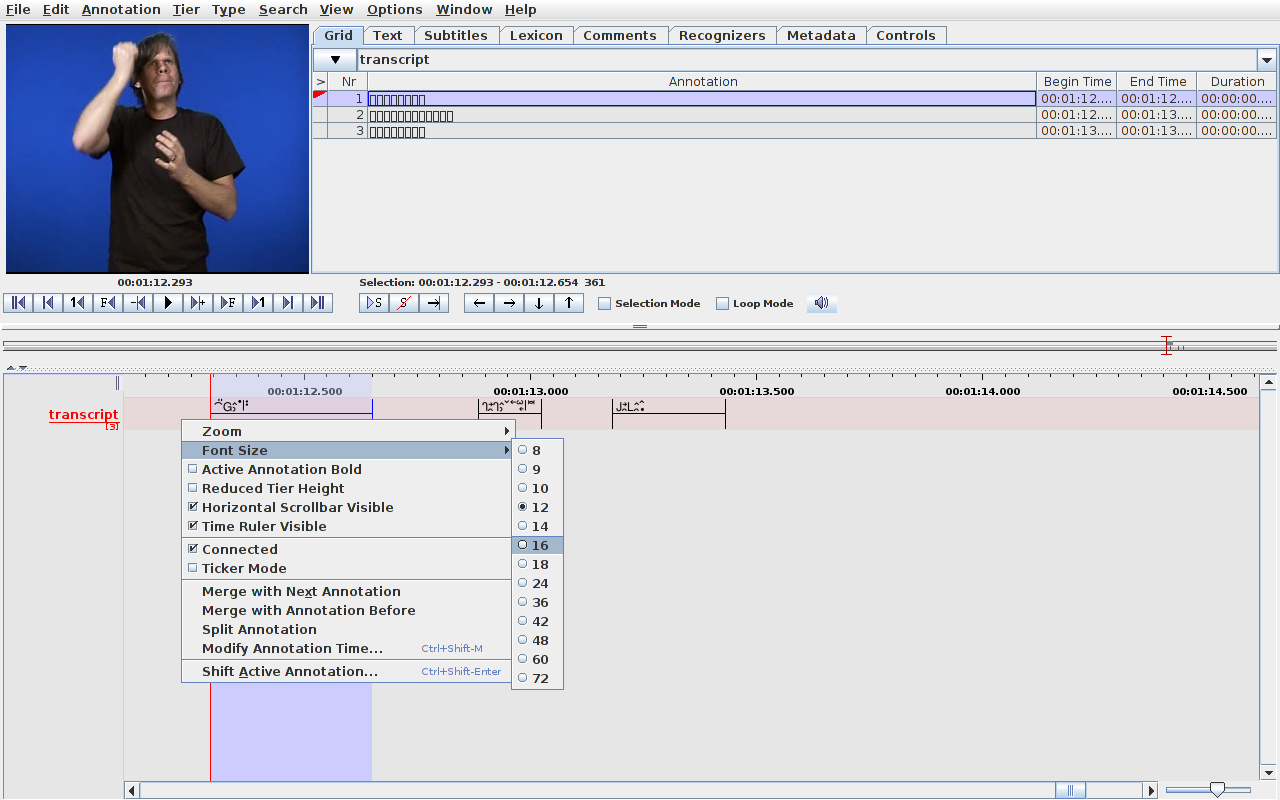Switch to the Recognizers tab

point(722,35)
